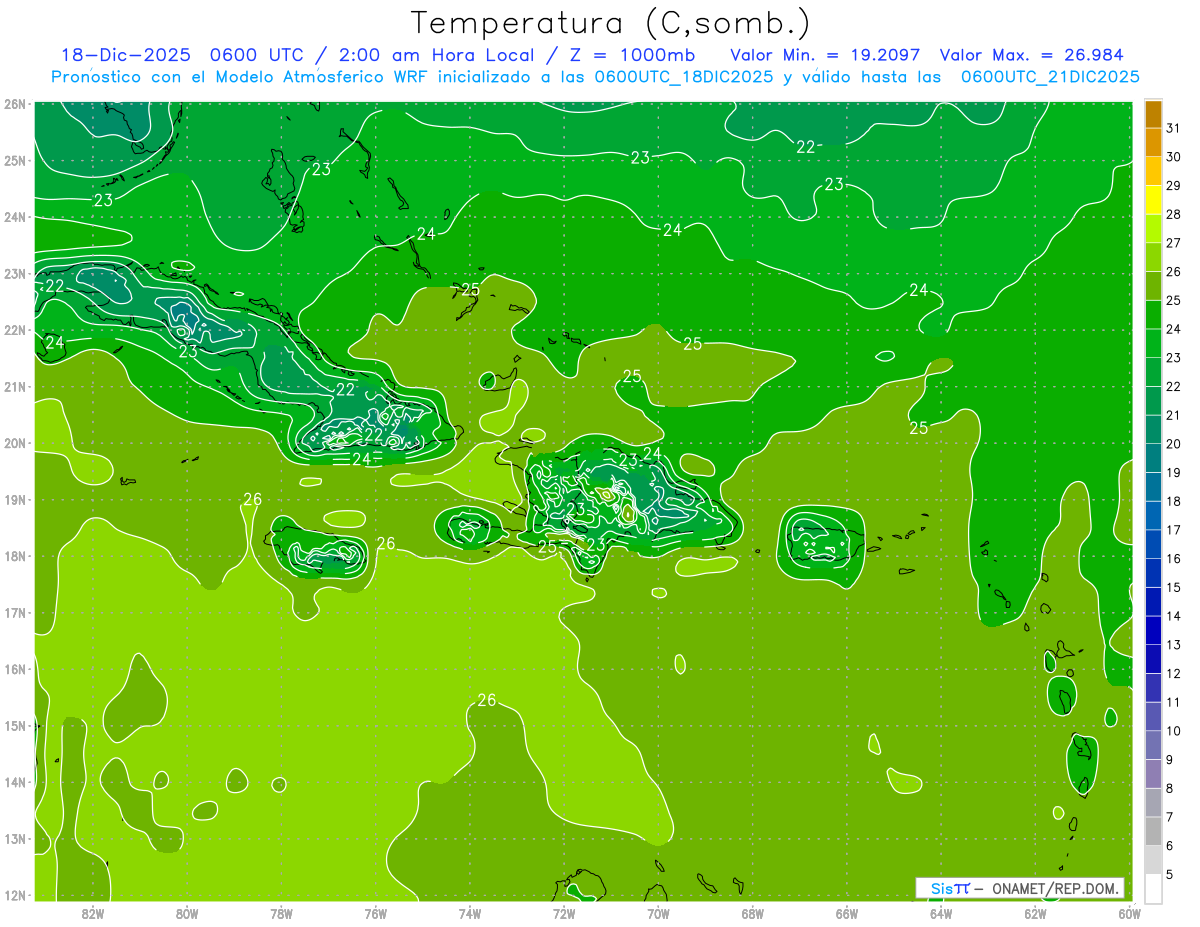Click the 'Temperatura (C,somb.)' chart title
Image resolution: width=1200 pixels, height=927 pixels.
click(611, 23)
